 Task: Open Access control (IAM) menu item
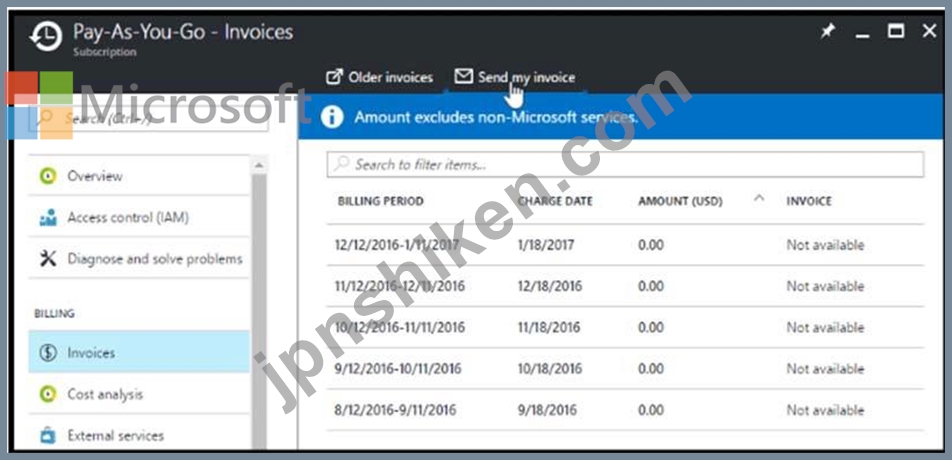[x=138, y=217]
